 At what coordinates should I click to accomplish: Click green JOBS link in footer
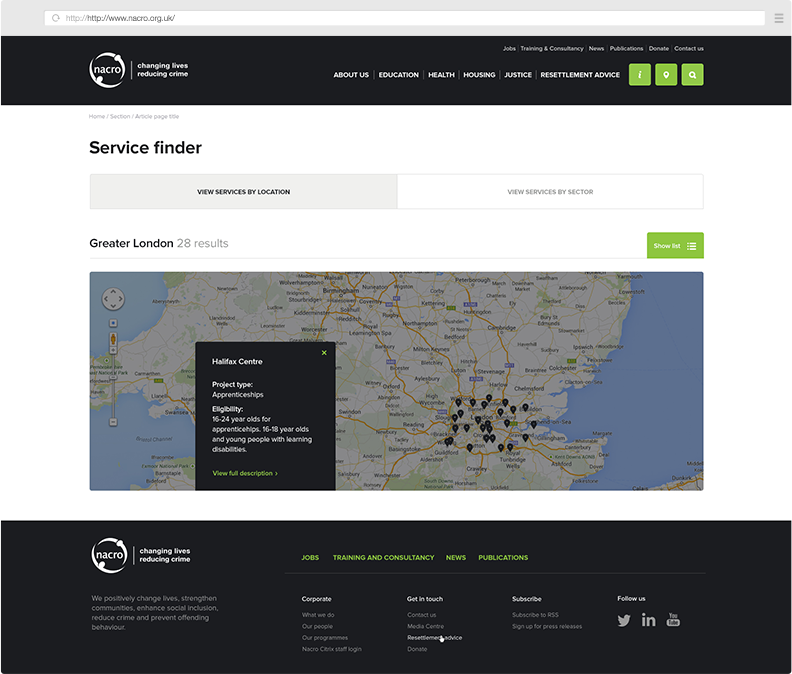[310, 558]
